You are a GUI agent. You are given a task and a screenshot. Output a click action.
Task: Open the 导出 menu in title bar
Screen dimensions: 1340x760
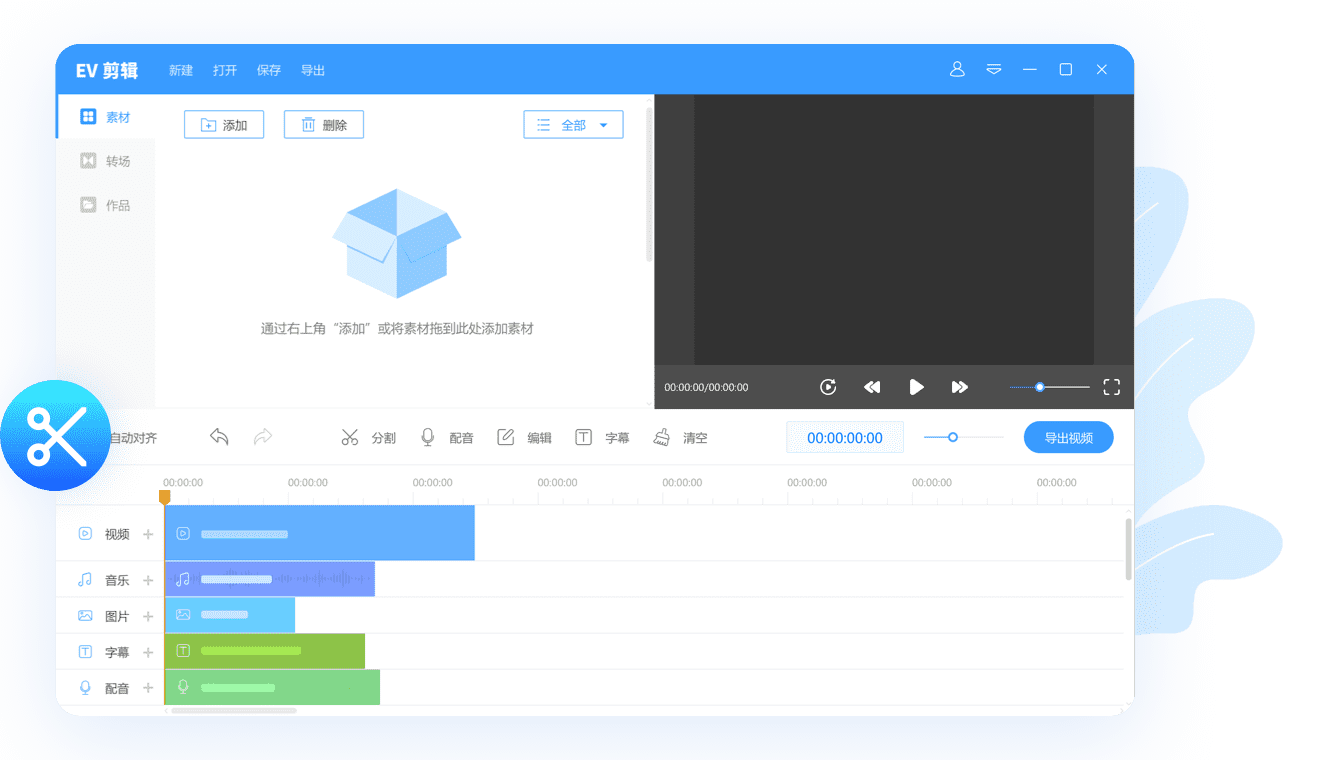(313, 71)
